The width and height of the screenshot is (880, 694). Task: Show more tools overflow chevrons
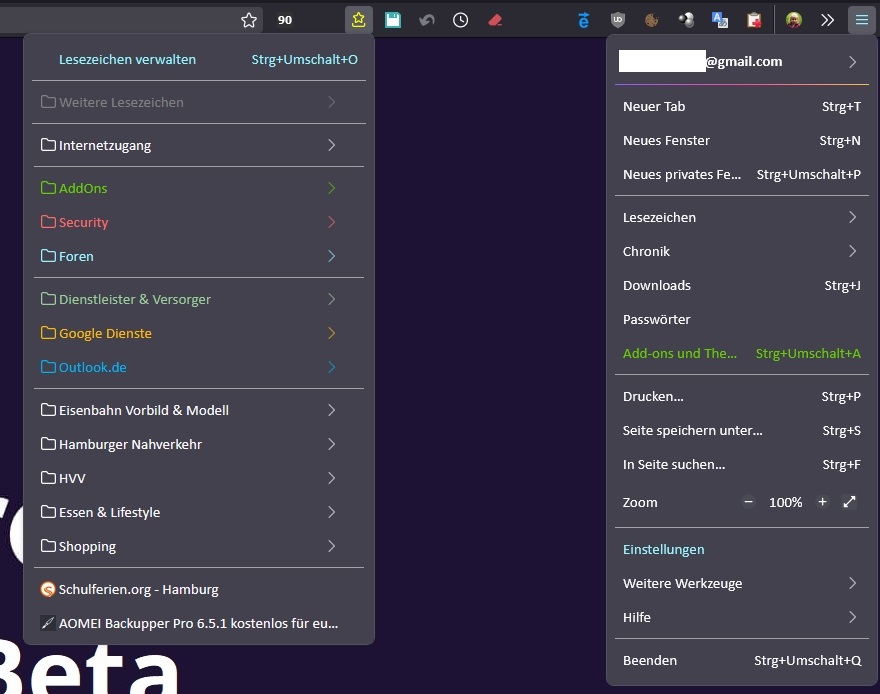(827, 20)
